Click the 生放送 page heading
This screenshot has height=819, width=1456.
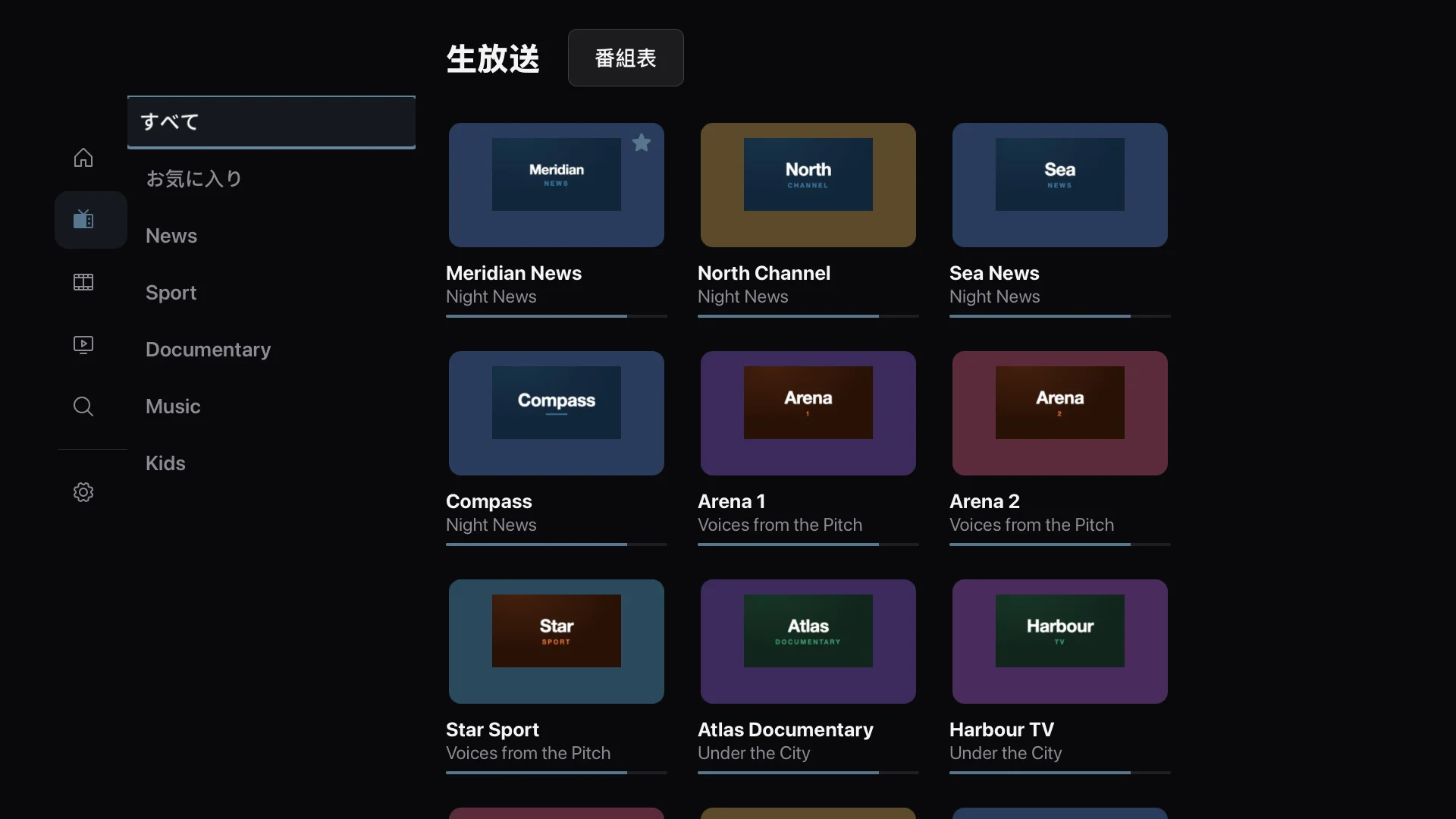493,58
